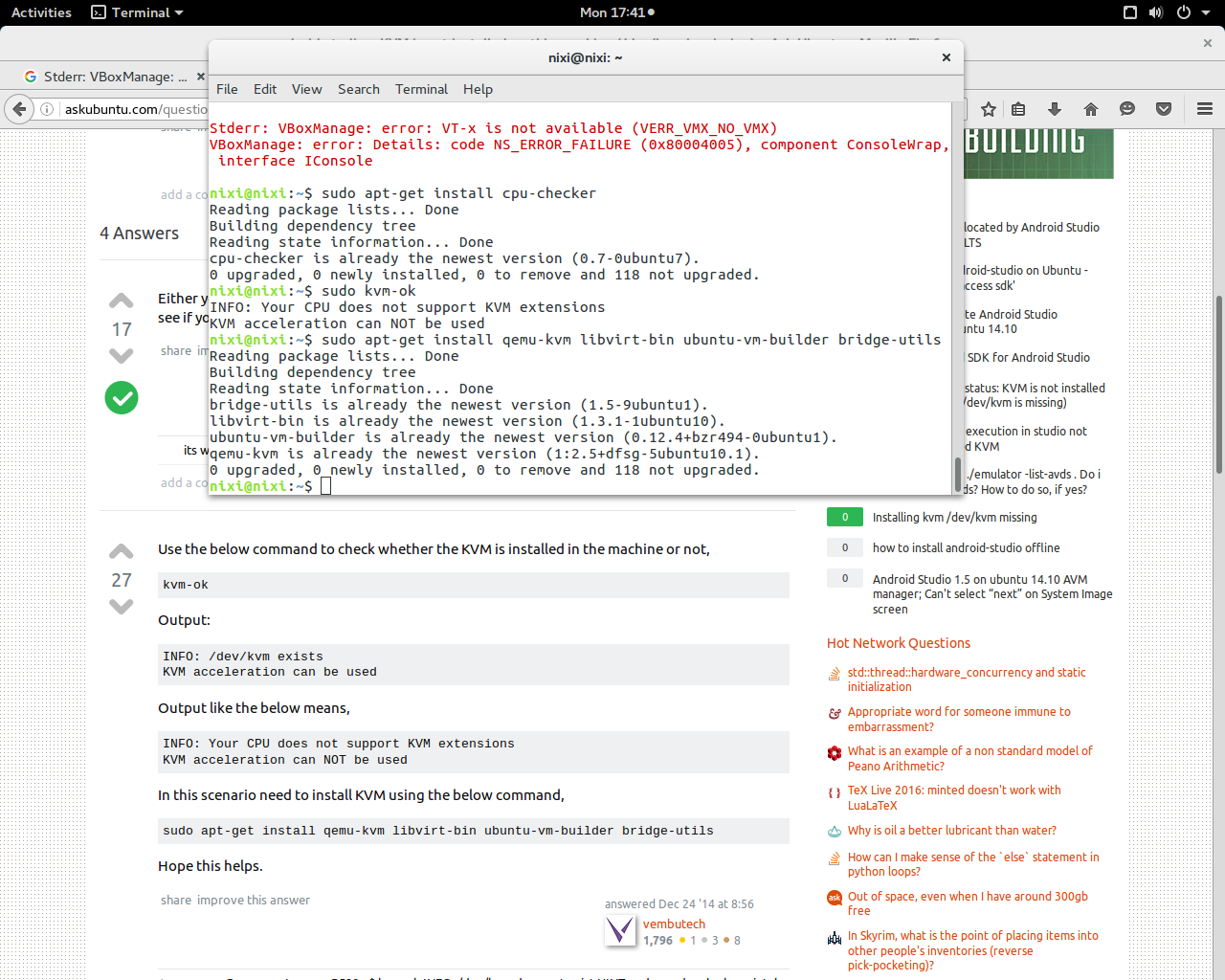Click vembutech's user avatar

point(621,930)
